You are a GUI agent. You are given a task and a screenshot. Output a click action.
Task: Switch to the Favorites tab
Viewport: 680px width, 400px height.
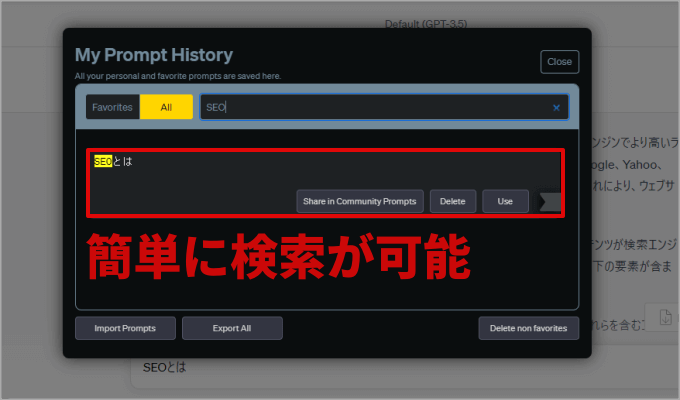pos(112,108)
